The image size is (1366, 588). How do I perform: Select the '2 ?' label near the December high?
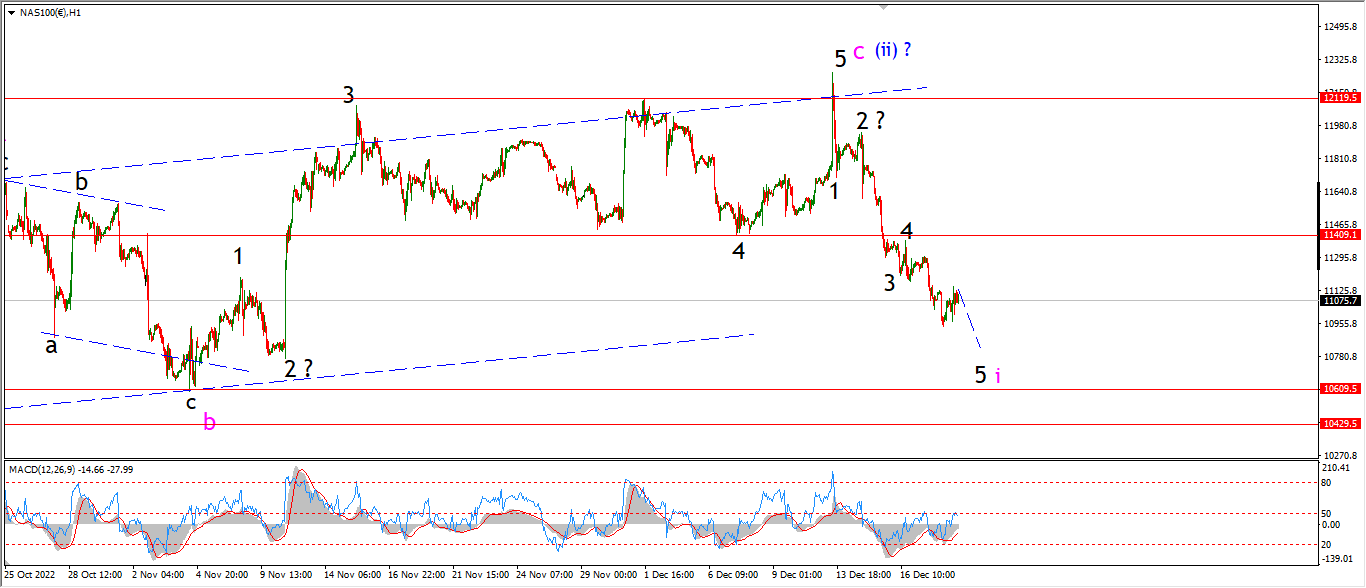[x=870, y=121]
